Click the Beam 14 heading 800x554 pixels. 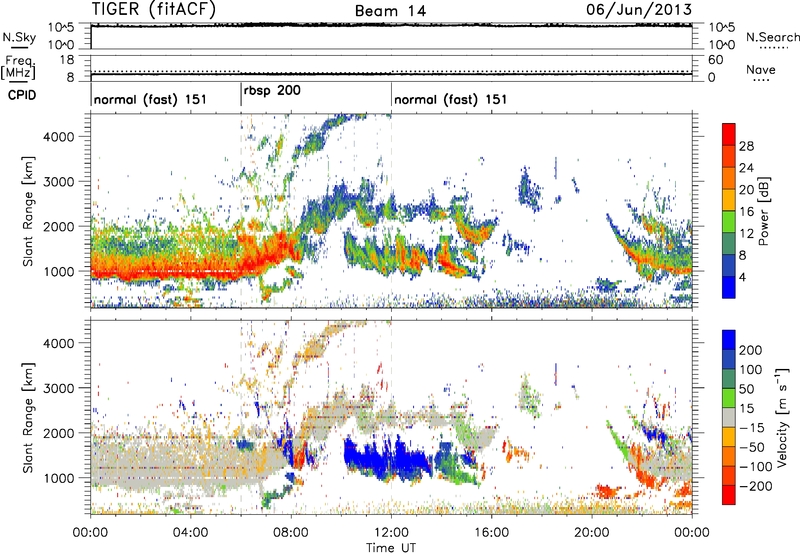(390, 11)
